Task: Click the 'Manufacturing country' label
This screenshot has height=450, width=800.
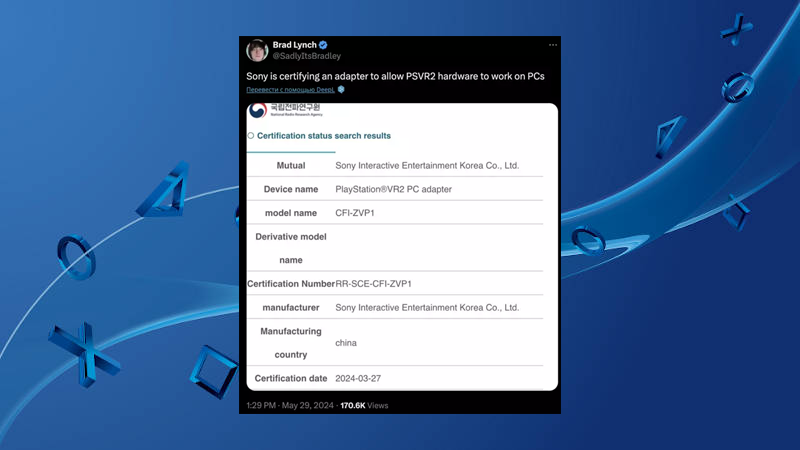Action: pyautogui.click(x=291, y=343)
